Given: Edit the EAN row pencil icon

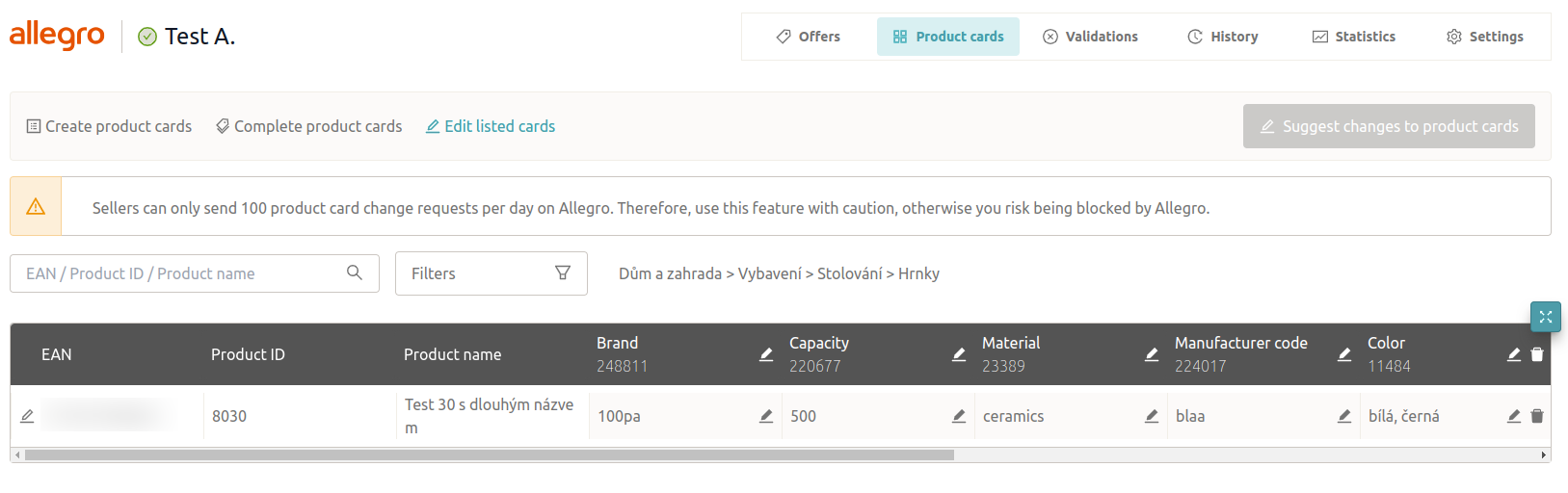Looking at the screenshot, I should (27, 416).
